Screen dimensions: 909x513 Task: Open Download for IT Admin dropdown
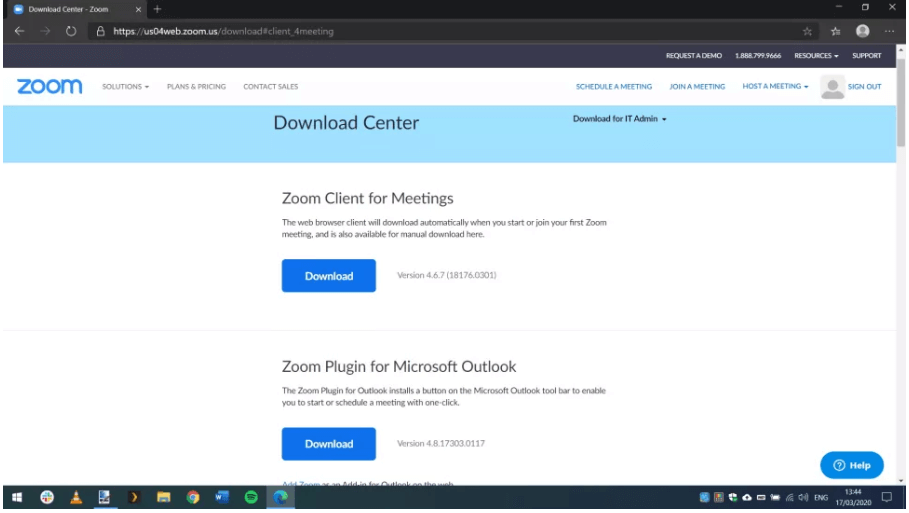(x=619, y=119)
